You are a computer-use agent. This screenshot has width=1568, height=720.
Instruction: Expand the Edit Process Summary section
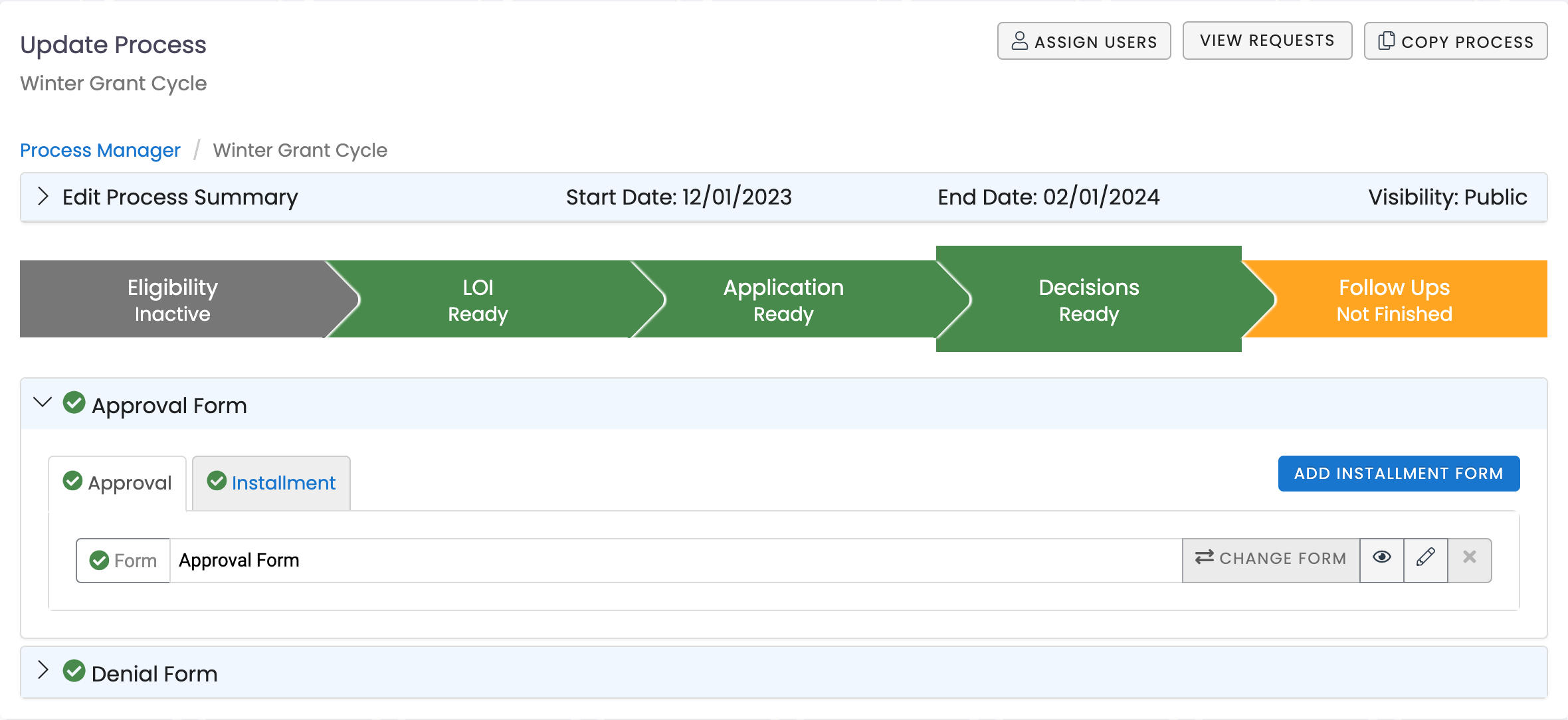click(x=43, y=197)
